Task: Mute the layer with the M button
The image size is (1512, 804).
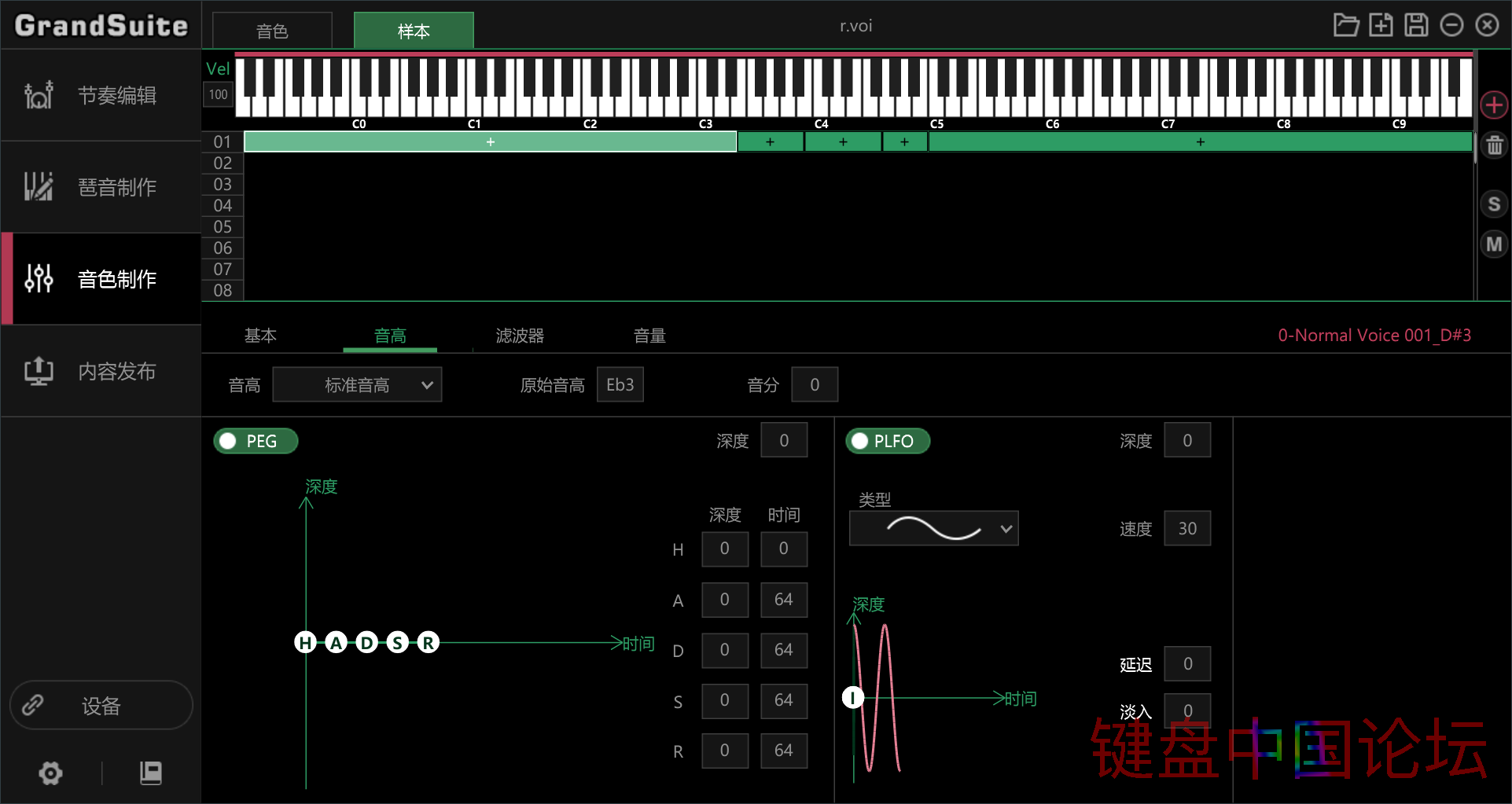Action: click(1494, 244)
